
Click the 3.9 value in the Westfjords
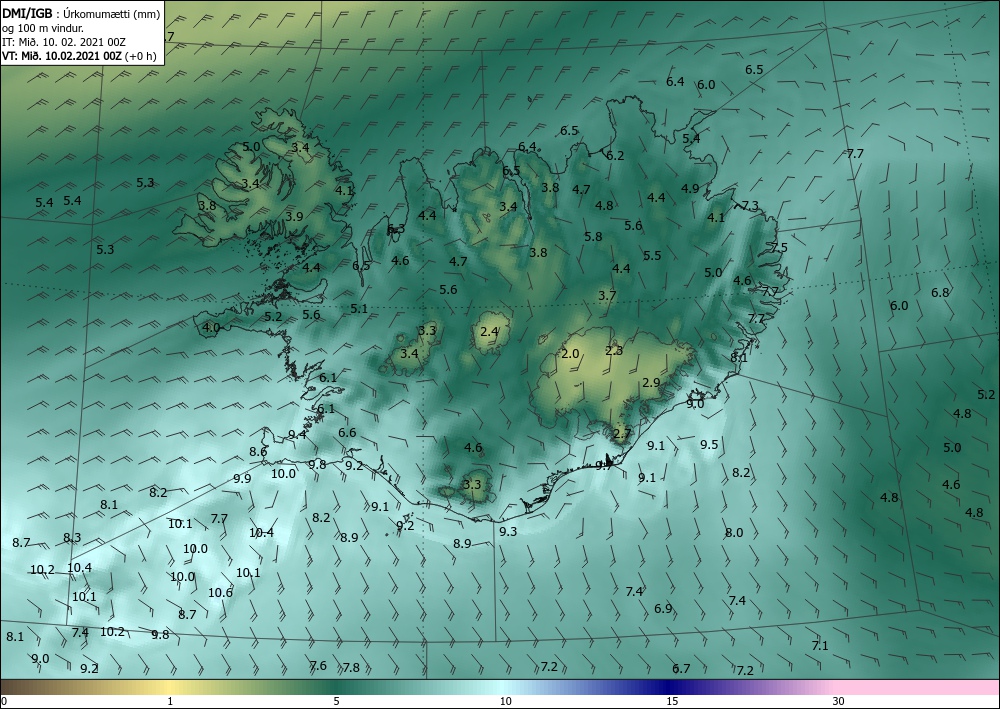click(x=294, y=216)
